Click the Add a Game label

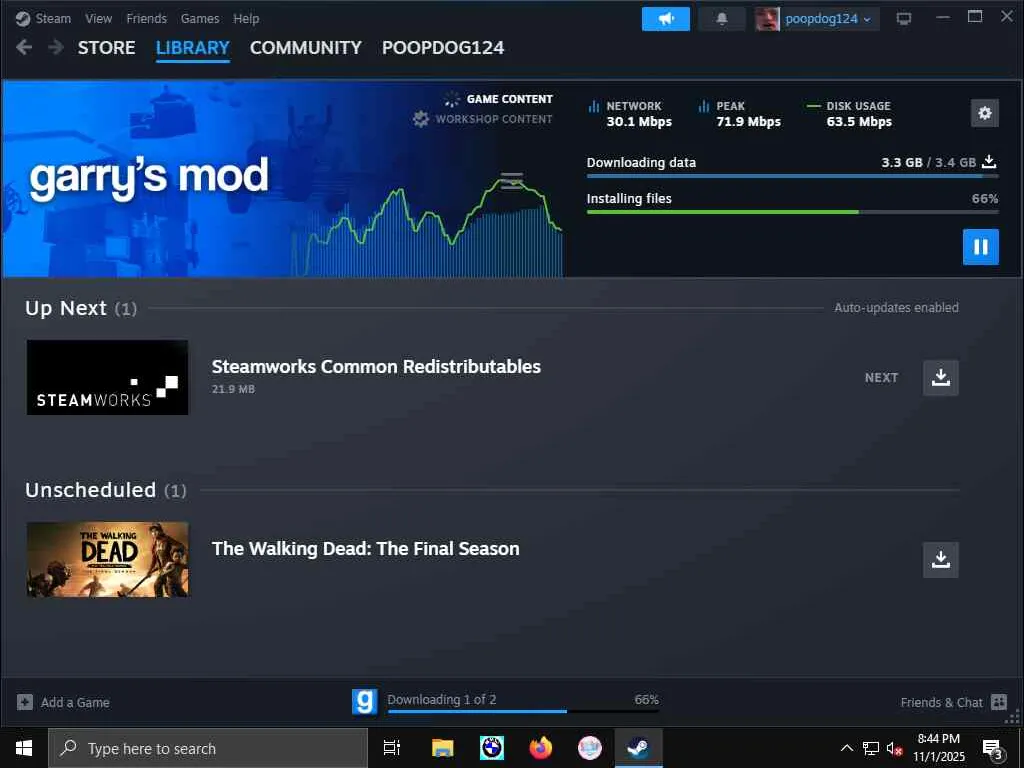(x=75, y=703)
